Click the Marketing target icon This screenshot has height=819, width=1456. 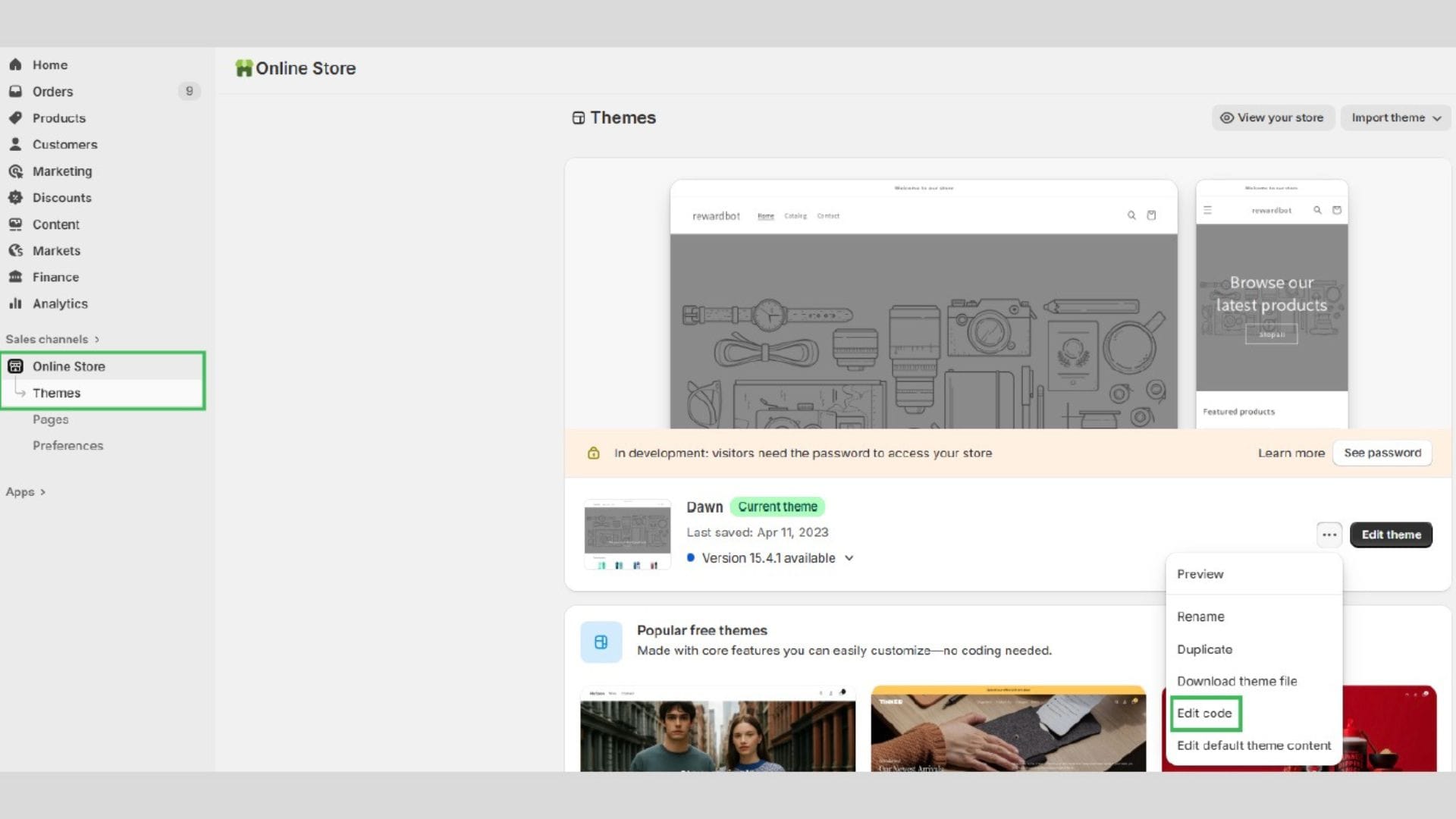click(15, 171)
